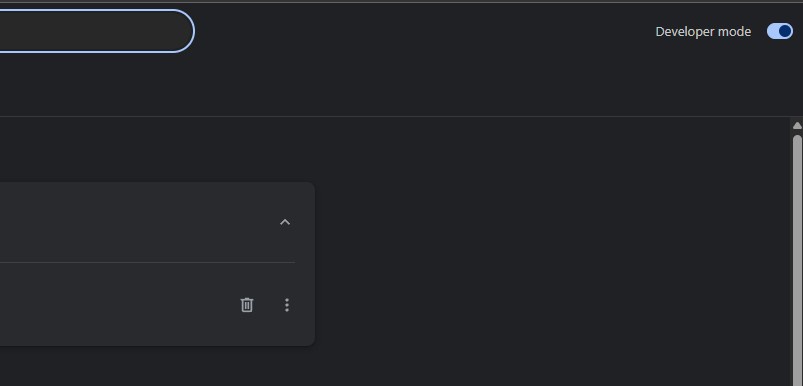
Task: Select the upward caret icon in card
Action: coord(285,222)
